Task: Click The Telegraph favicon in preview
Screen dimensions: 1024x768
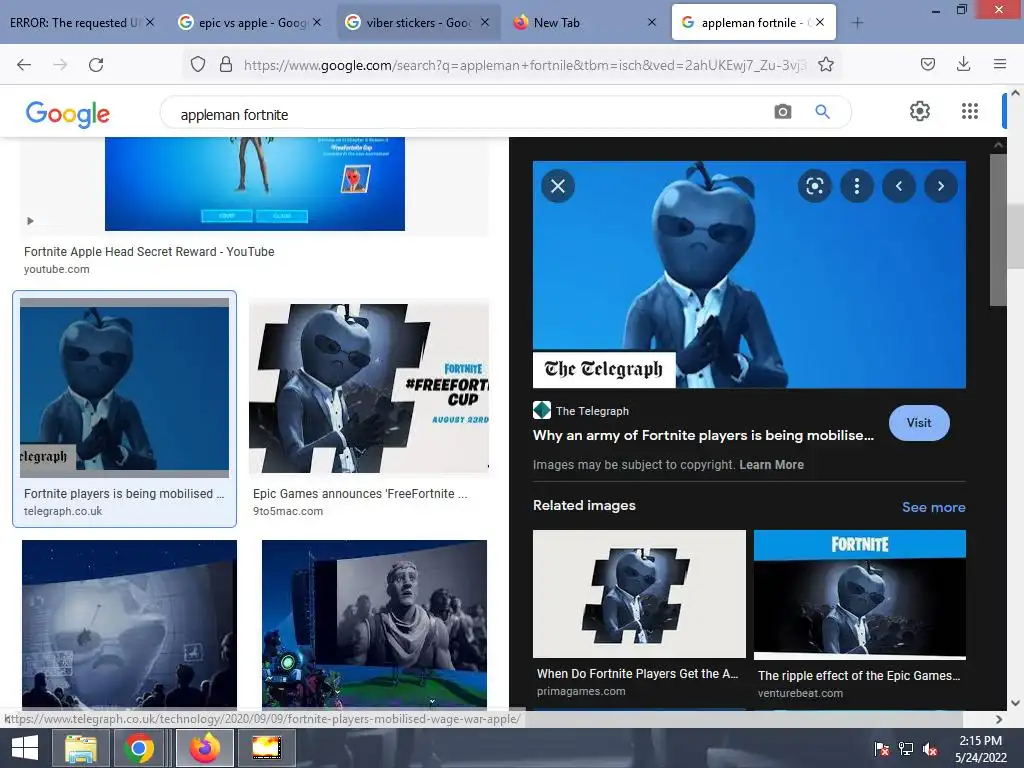Action: click(542, 410)
